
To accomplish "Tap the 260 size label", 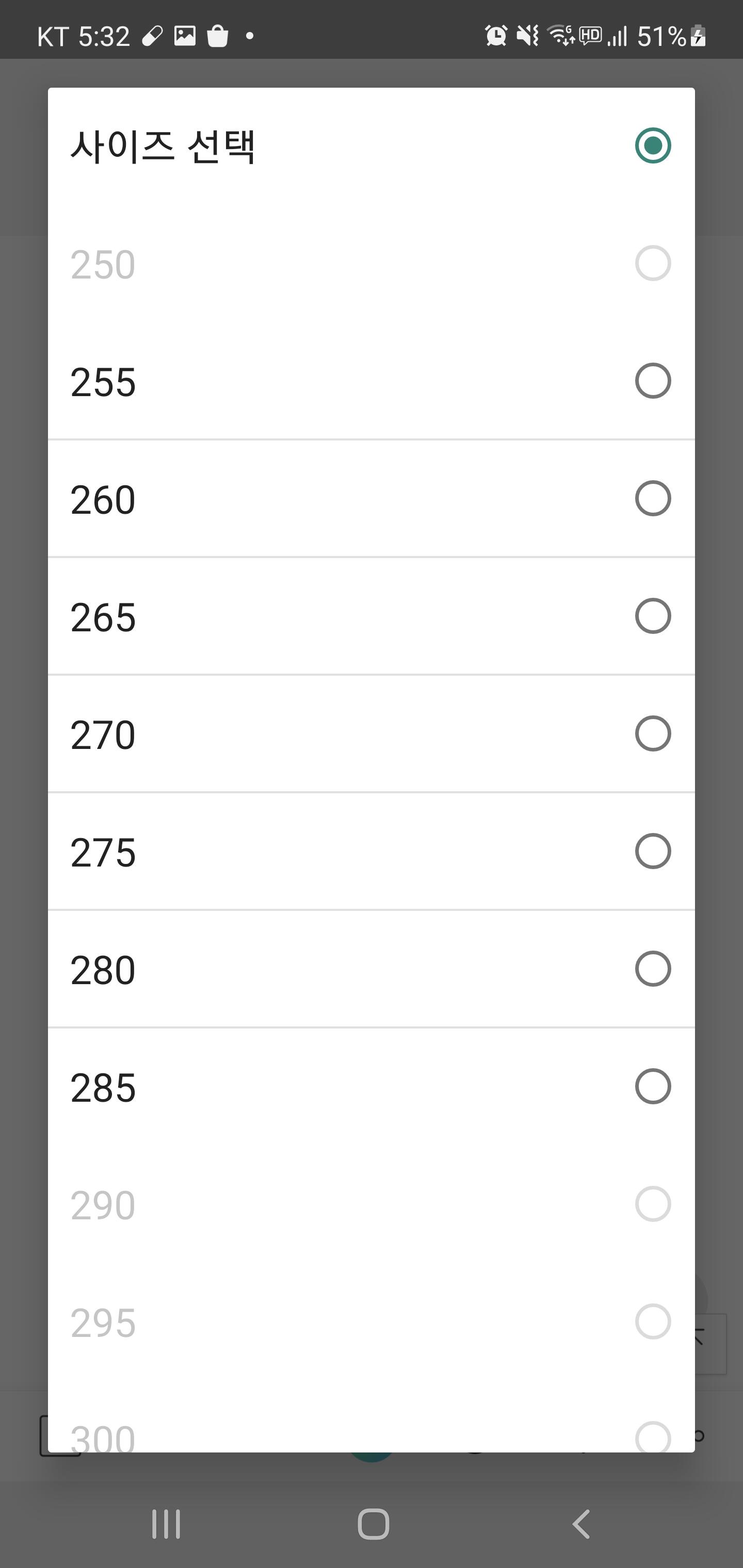I will pyautogui.click(x=103, y=500).
